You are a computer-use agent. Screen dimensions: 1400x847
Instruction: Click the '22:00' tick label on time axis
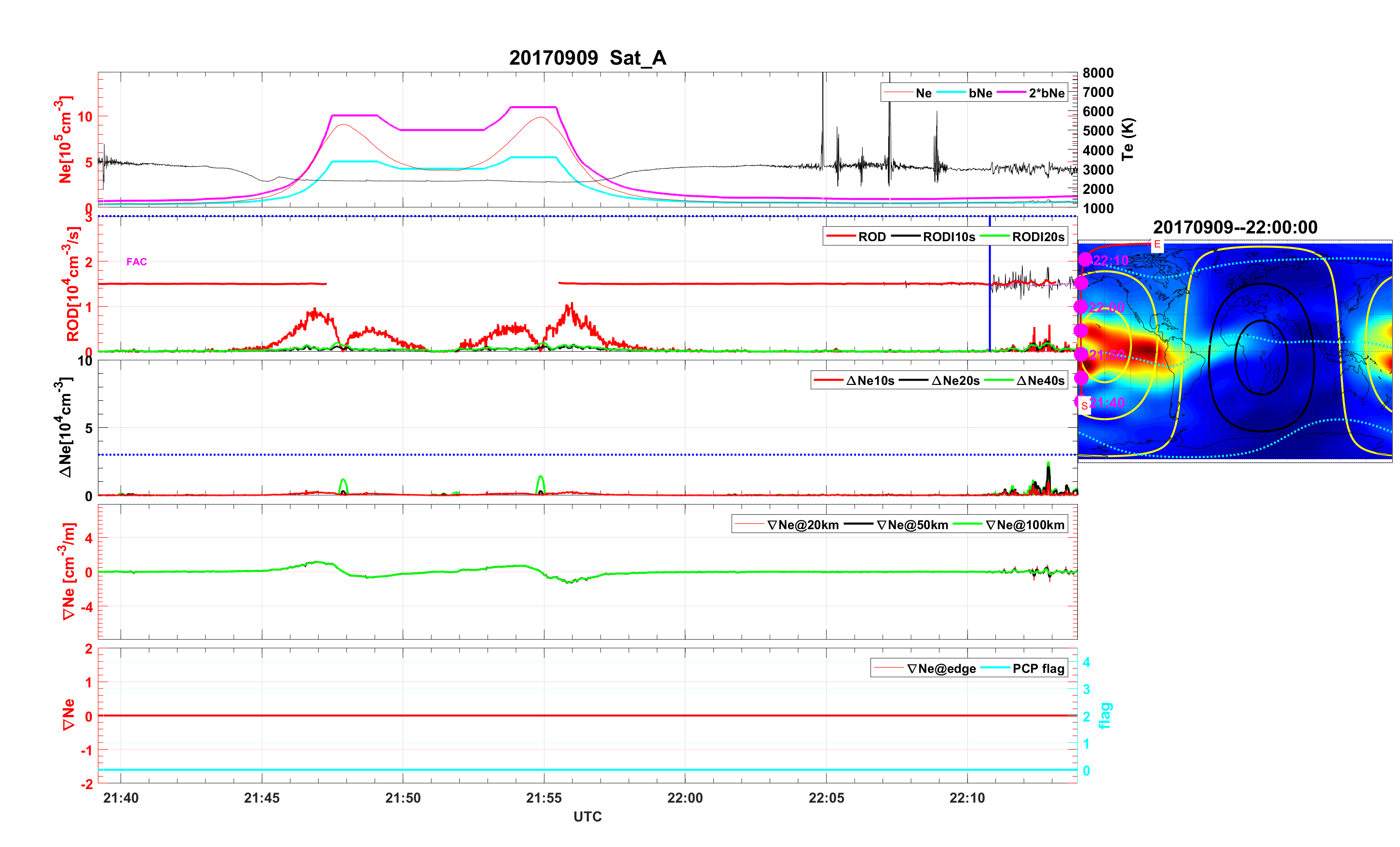[x=685, y=798]
